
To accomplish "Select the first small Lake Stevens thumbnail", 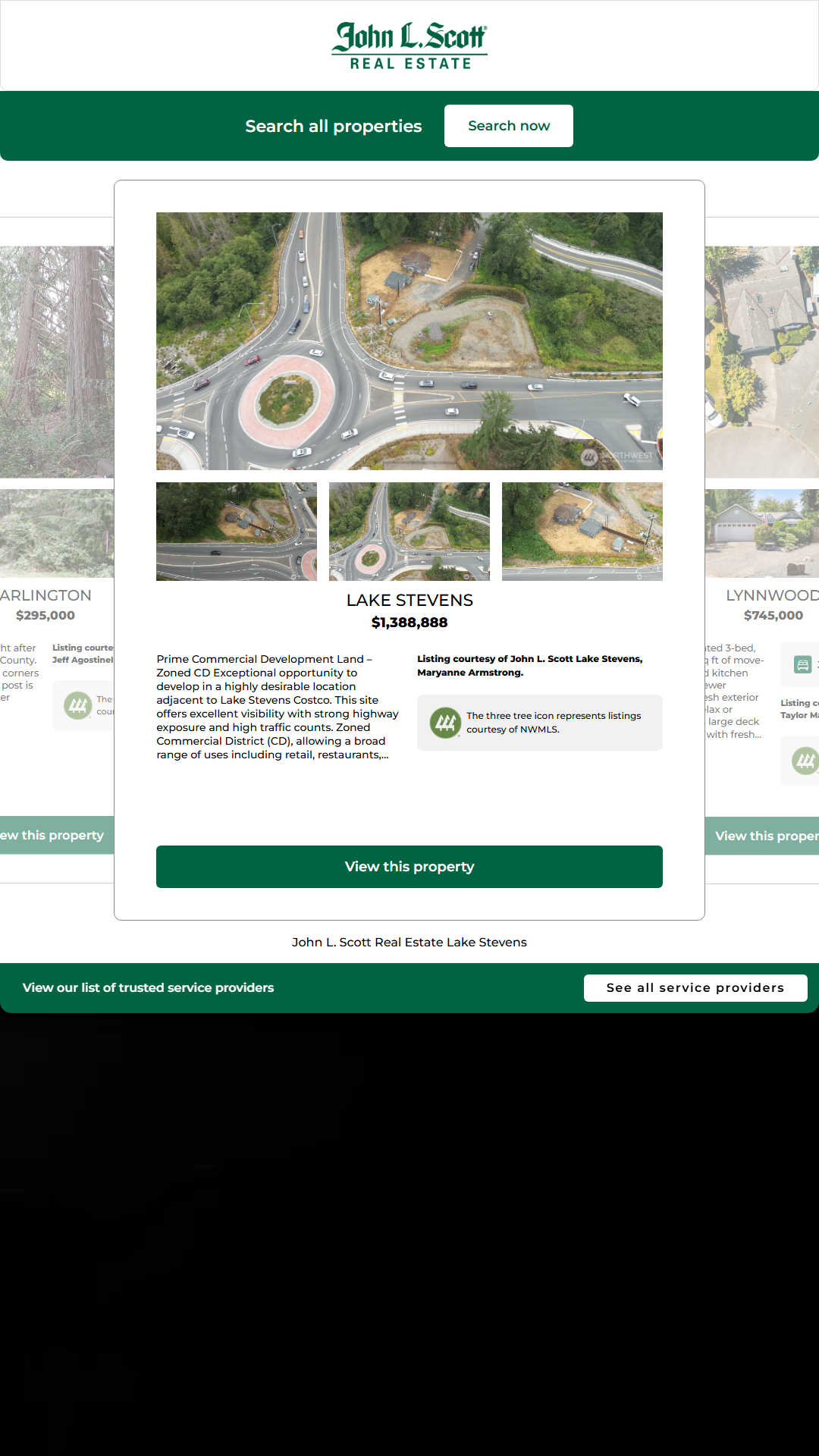I will point(237,532).
